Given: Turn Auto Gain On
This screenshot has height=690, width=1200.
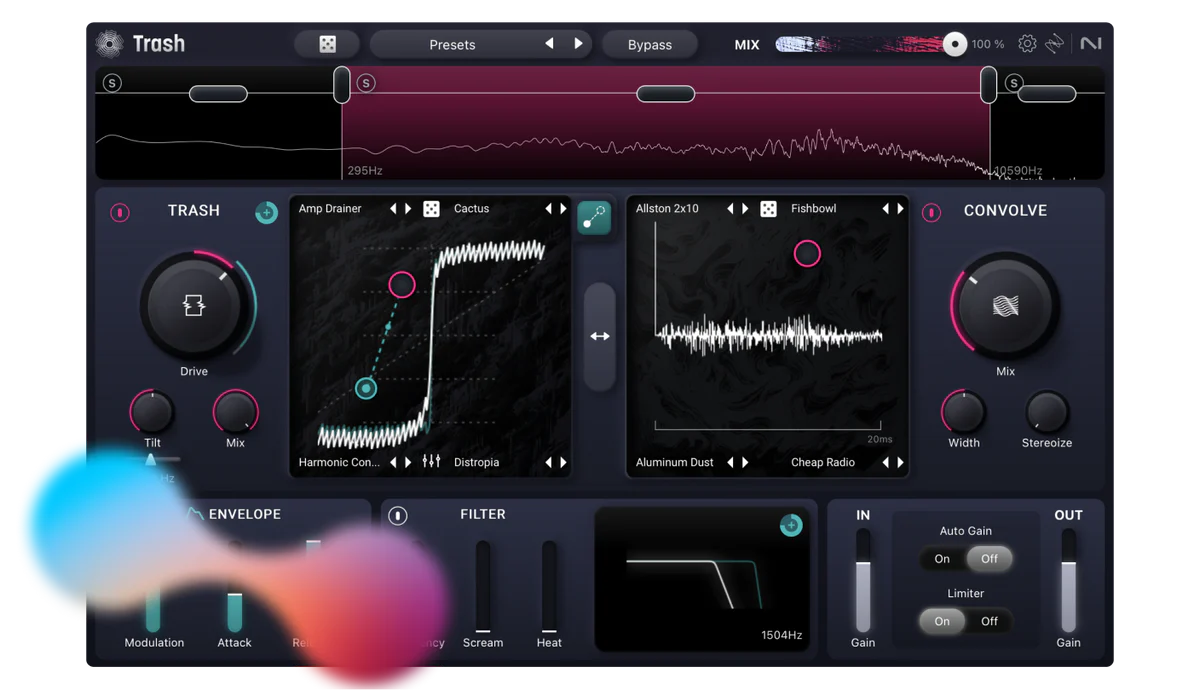Looking at the screenshot, I should [942, 559].
